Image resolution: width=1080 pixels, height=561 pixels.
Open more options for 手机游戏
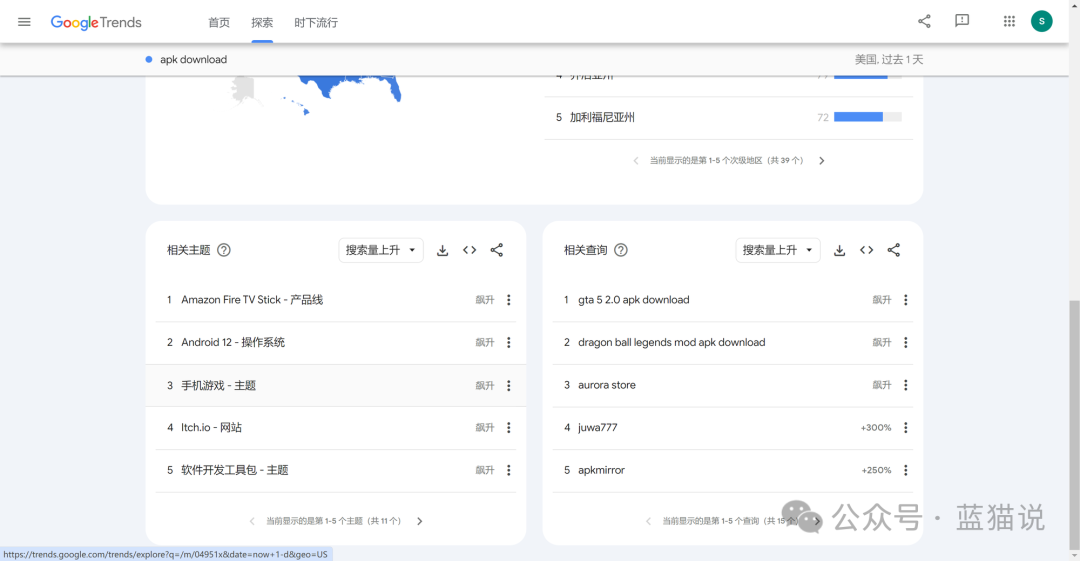pos(509,385)
